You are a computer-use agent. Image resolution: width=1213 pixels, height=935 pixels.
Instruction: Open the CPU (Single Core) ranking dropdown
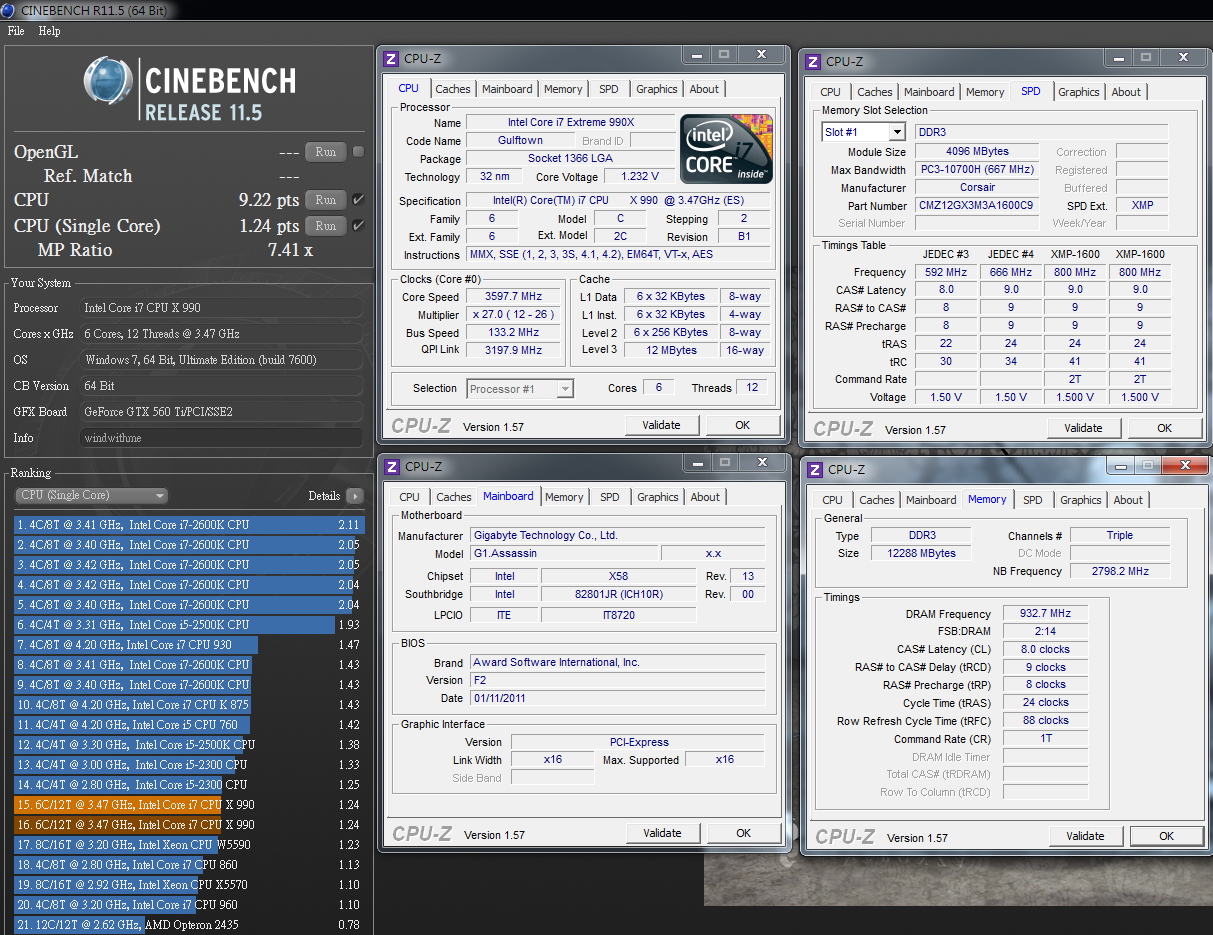(x=92, y=496)
